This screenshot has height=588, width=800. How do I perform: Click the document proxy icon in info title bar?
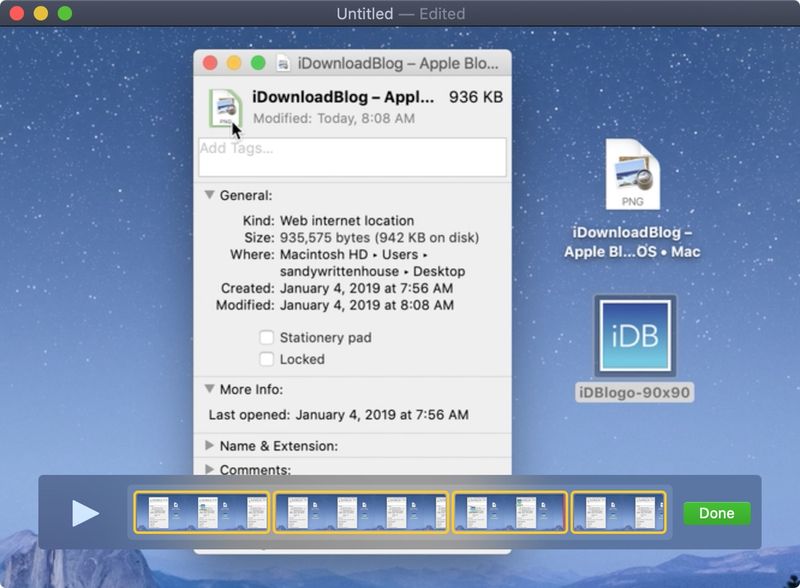[283, 64]
